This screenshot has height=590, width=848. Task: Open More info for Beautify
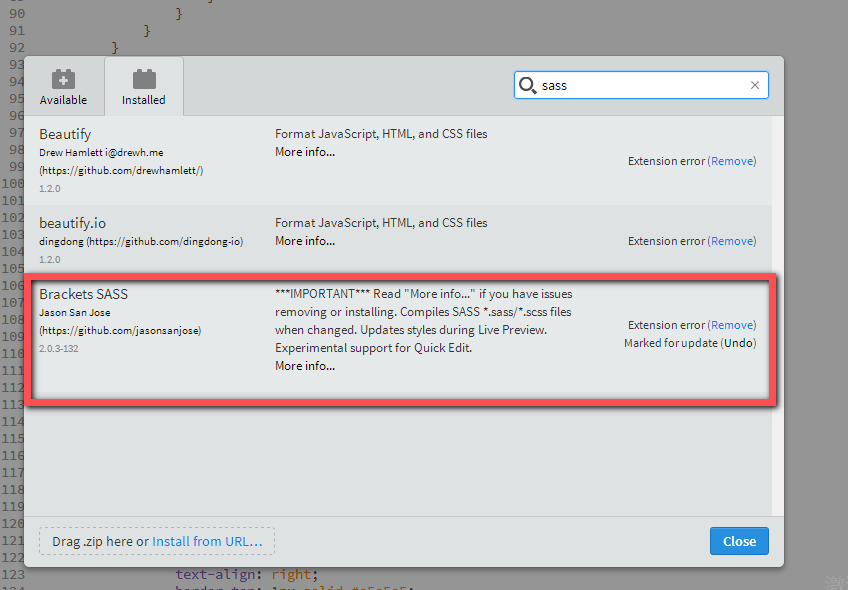click(x=305, y=152)
